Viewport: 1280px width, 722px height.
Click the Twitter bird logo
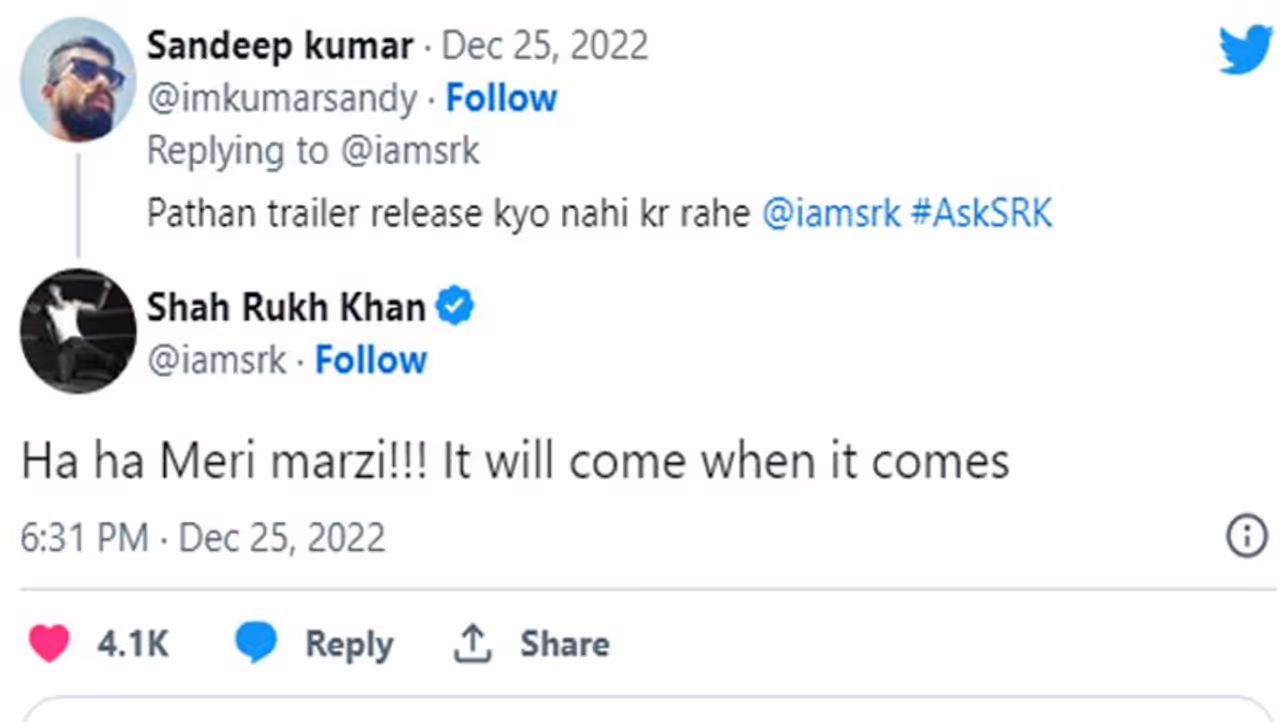[x=1244, y=49]
